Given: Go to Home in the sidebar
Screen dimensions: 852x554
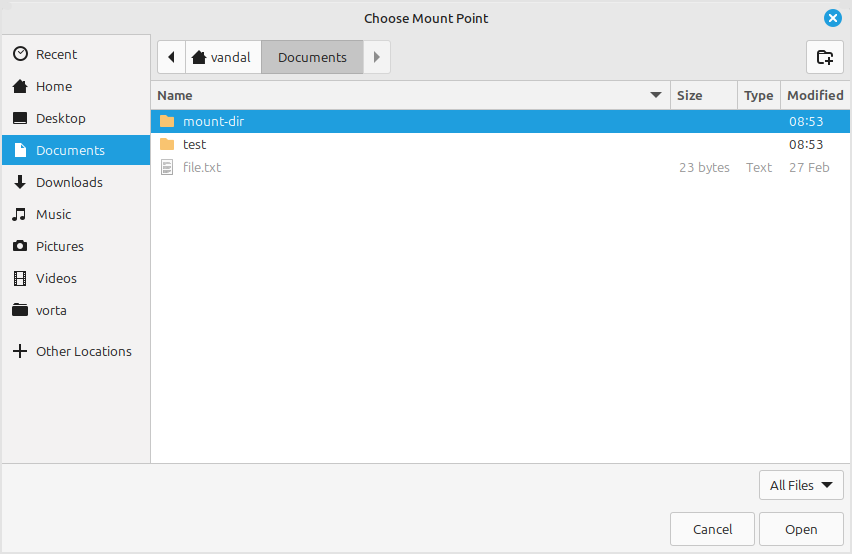Looking at the screenshot, I should pyautogui.click(x=54, y=86).
